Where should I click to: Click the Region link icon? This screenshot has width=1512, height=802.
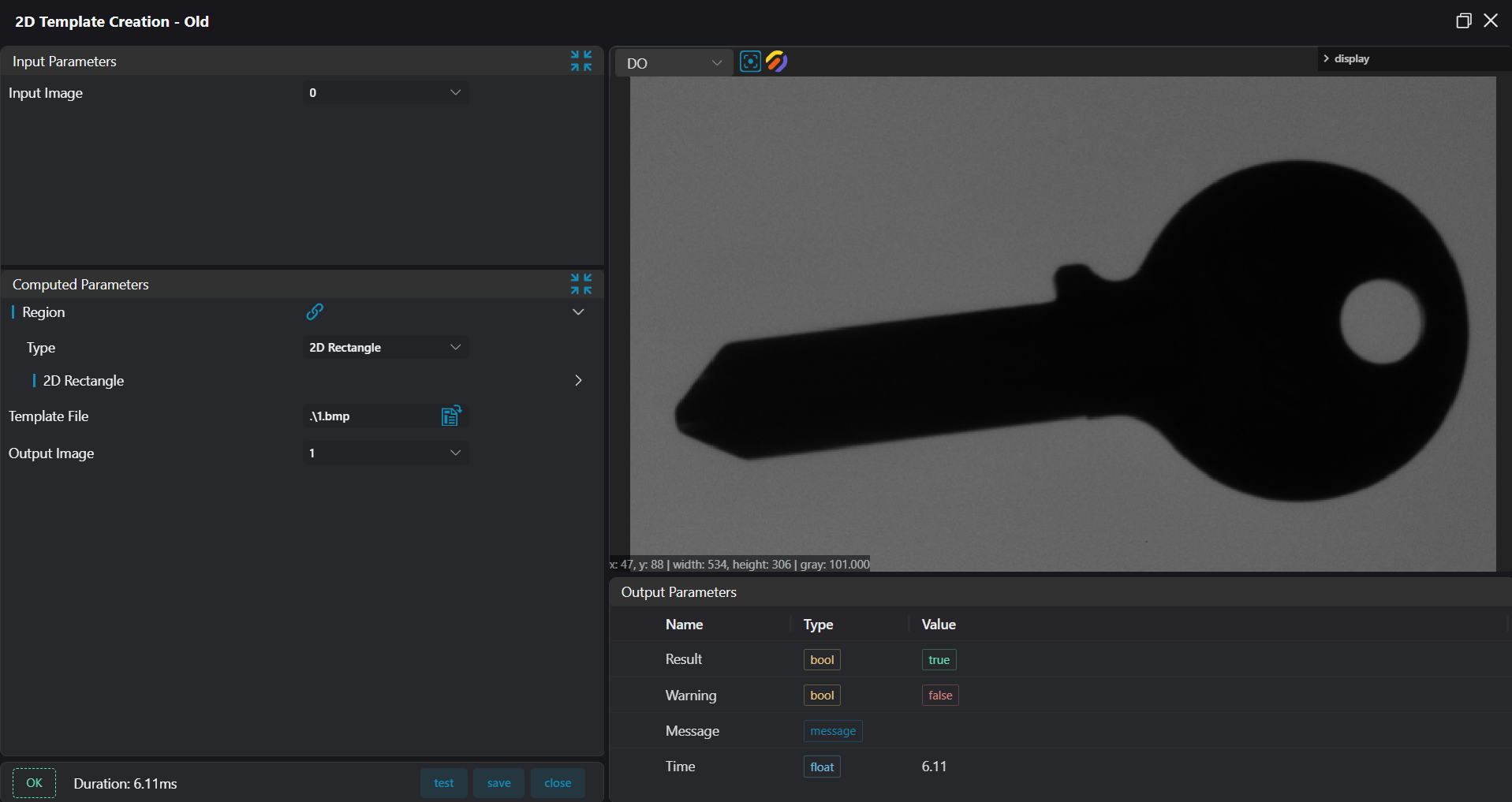pos(315,311)
